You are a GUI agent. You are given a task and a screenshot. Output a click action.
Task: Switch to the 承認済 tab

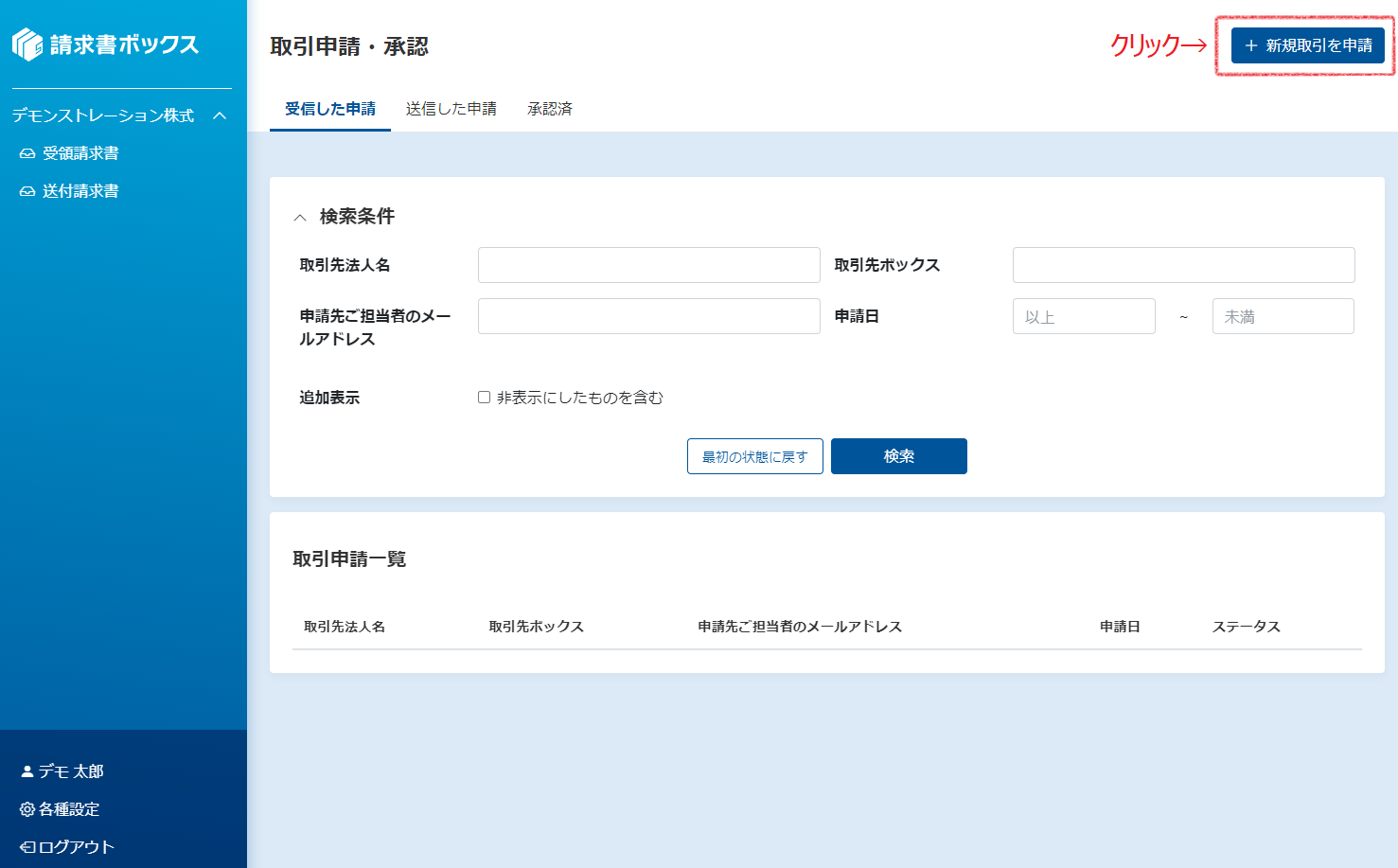(x=550, y=109)
